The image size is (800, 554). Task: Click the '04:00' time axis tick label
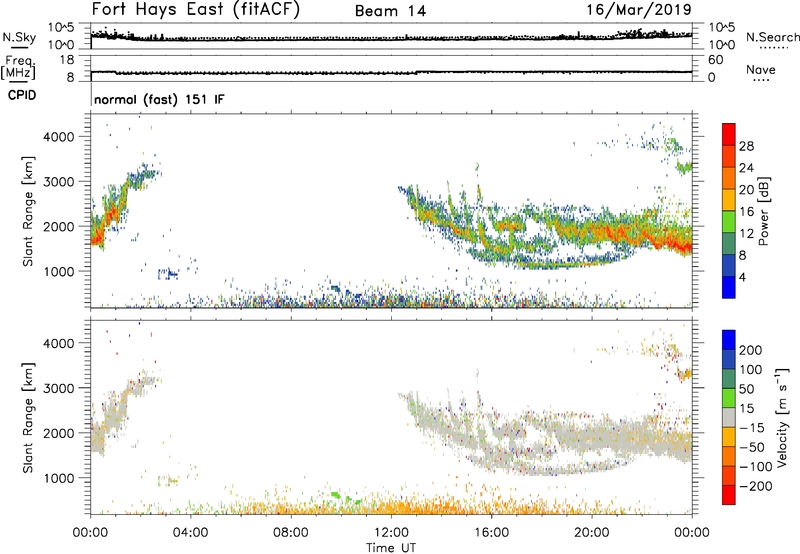tap(190, 533)
